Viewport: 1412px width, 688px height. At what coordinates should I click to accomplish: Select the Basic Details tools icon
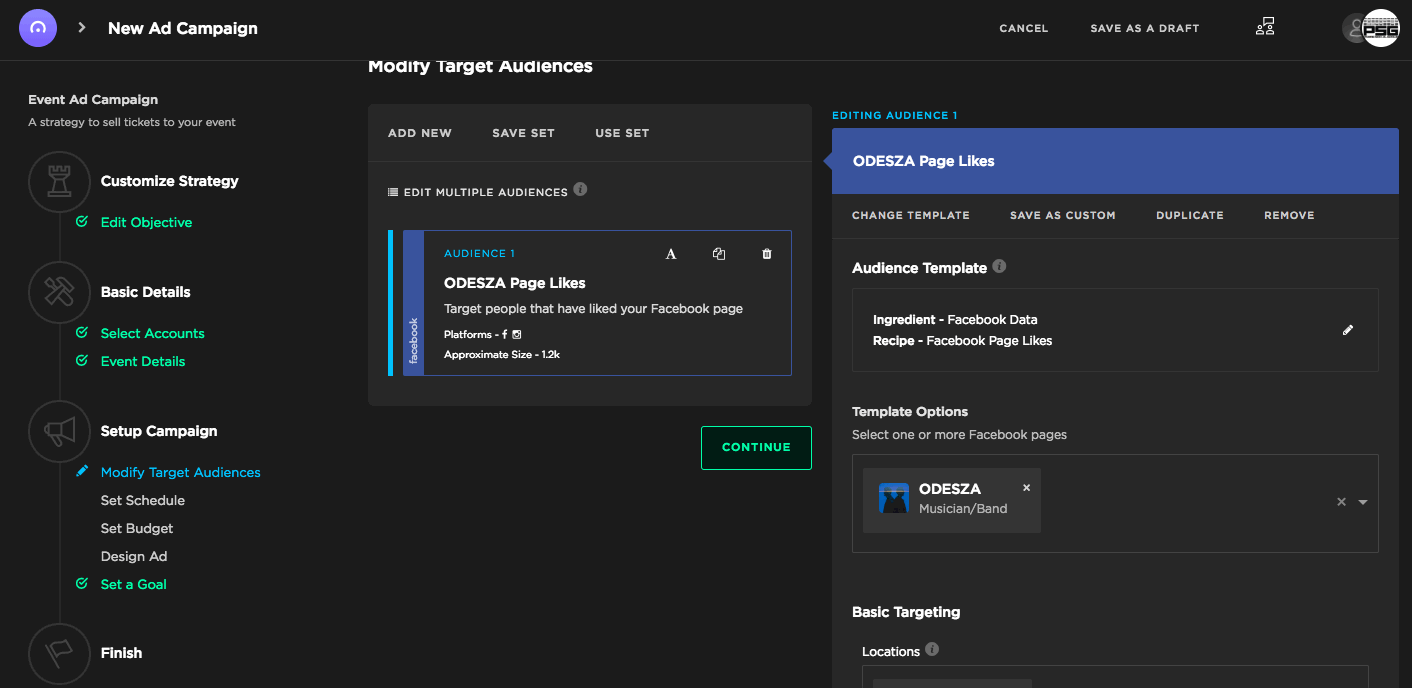pyautogui.click(x=60, y=292)
